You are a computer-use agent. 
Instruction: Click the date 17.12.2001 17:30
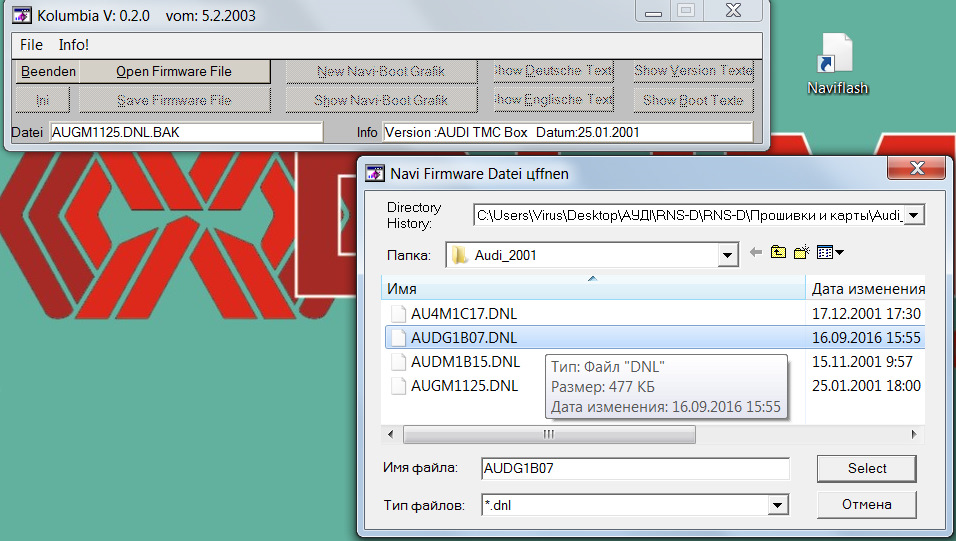tap(866, 313)
